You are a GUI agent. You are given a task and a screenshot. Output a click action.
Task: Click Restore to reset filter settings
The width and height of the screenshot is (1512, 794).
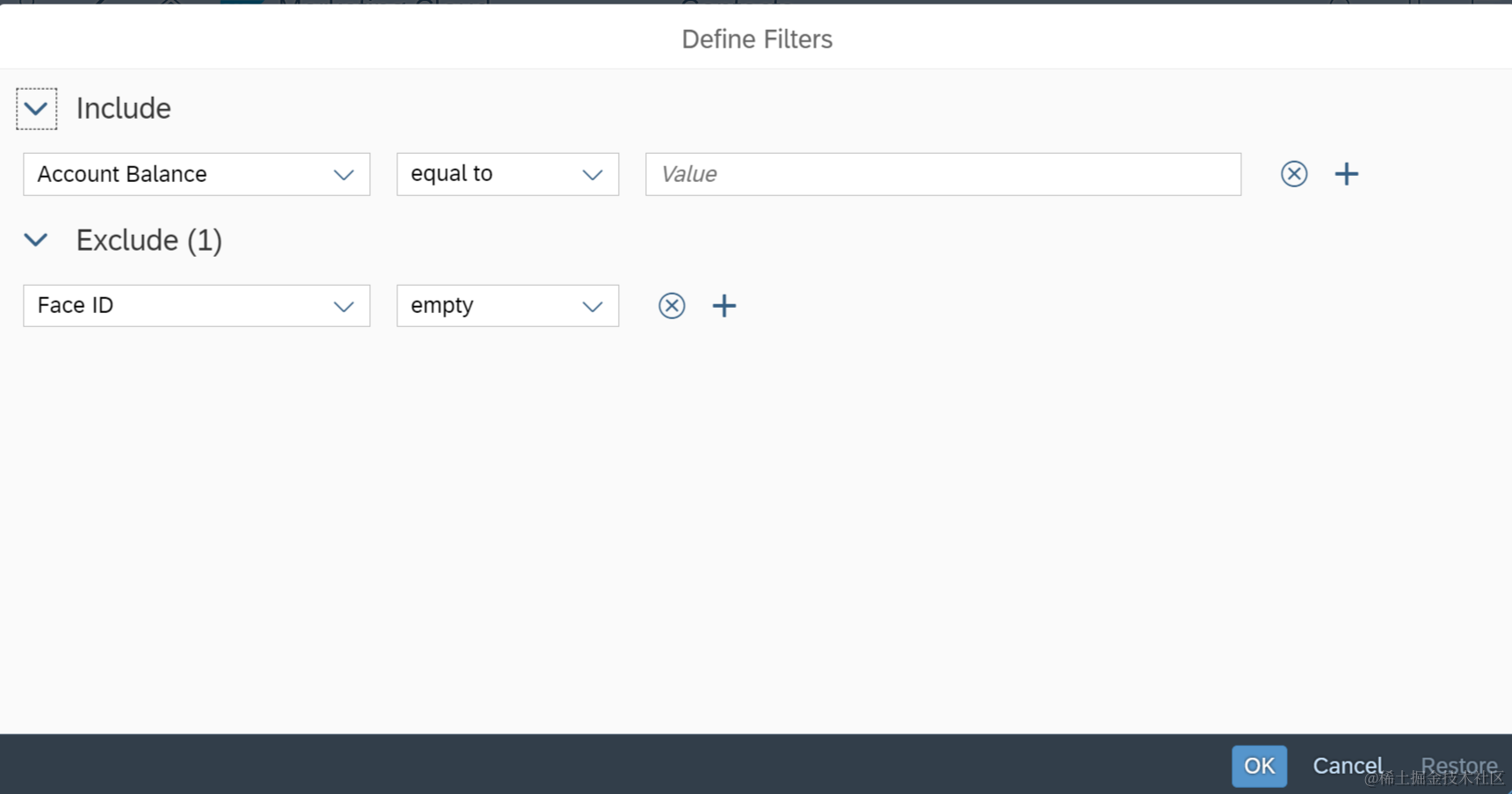coord(1458,765)
